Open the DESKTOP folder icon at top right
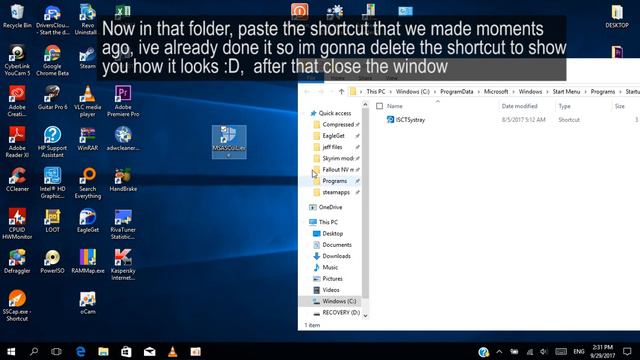 coord(617,16)
